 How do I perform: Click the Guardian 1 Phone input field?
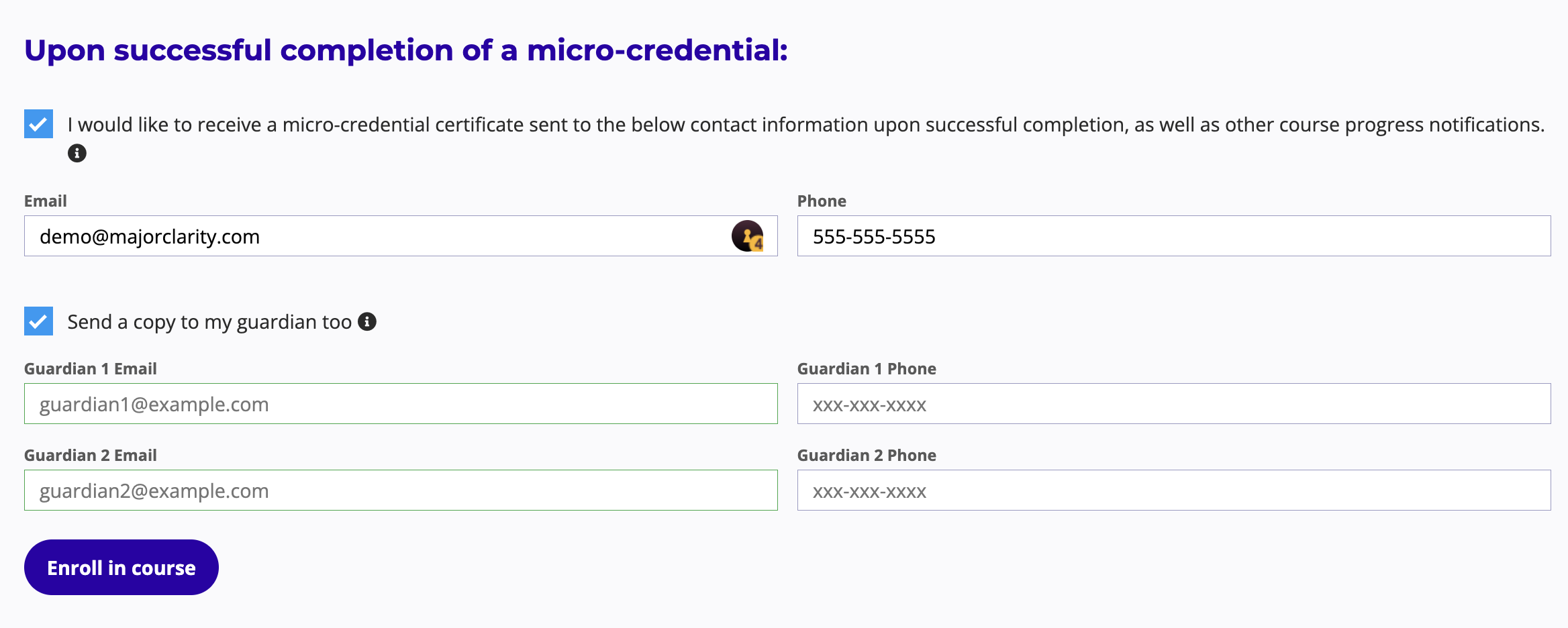pyautogui.click(x=1173, y=404)
